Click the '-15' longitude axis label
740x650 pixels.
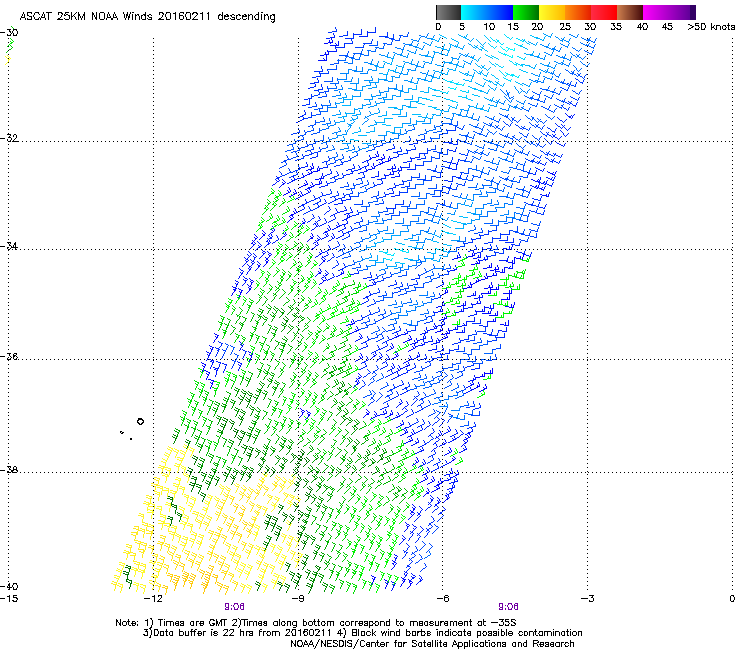tap(9, 599)
